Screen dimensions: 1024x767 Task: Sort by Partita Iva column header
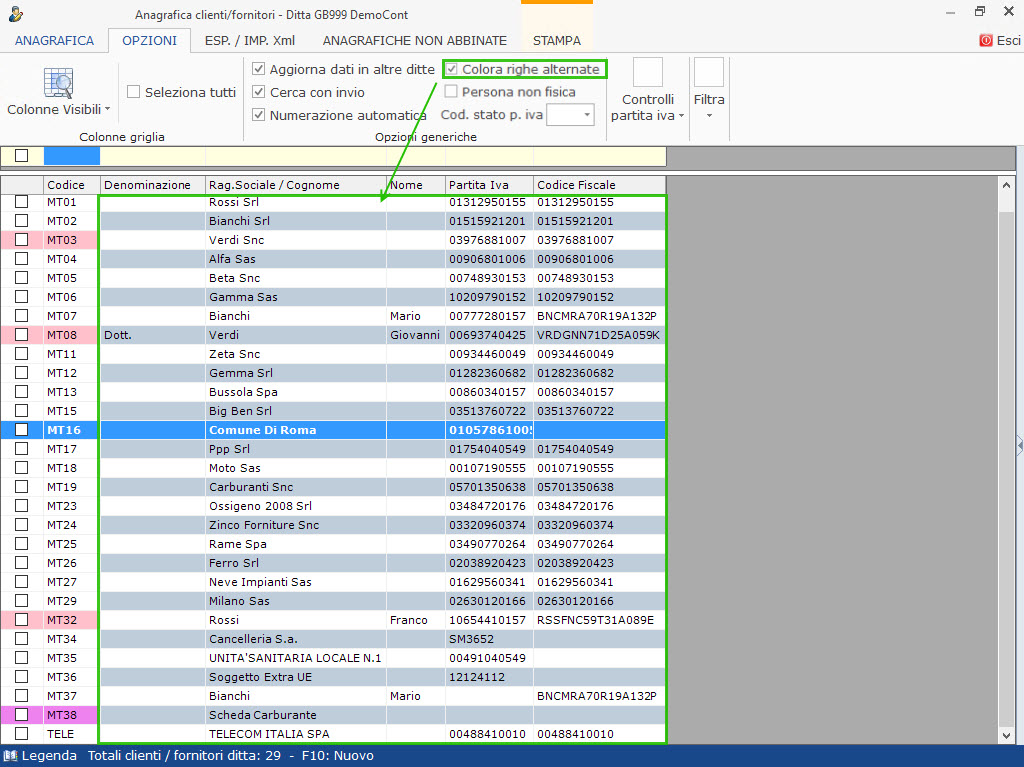[x=489, y=185]
